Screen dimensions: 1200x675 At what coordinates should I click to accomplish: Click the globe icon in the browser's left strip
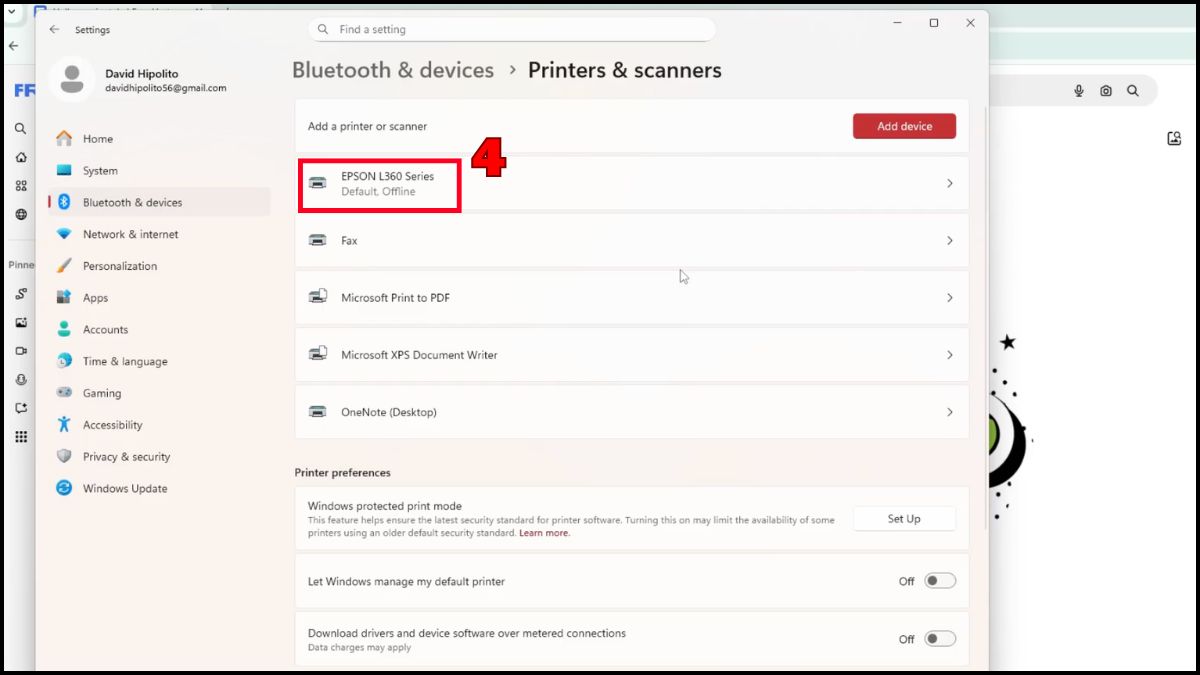tap(20, 214)
